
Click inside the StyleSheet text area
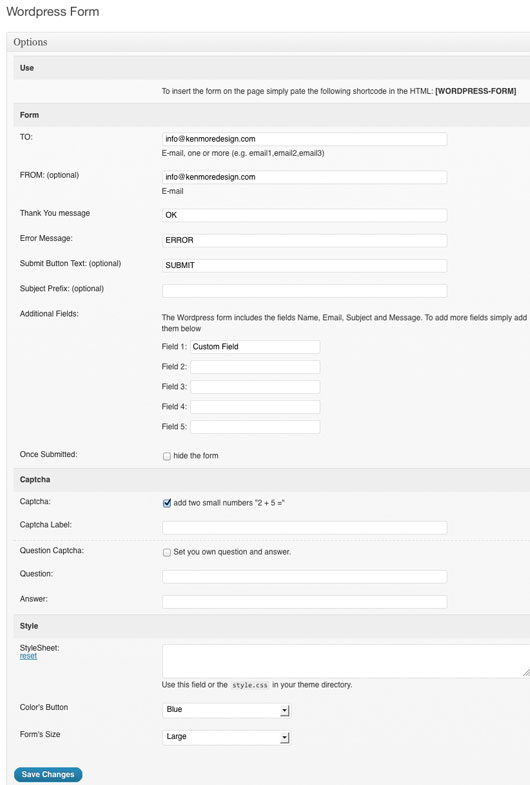click(346, 661)
